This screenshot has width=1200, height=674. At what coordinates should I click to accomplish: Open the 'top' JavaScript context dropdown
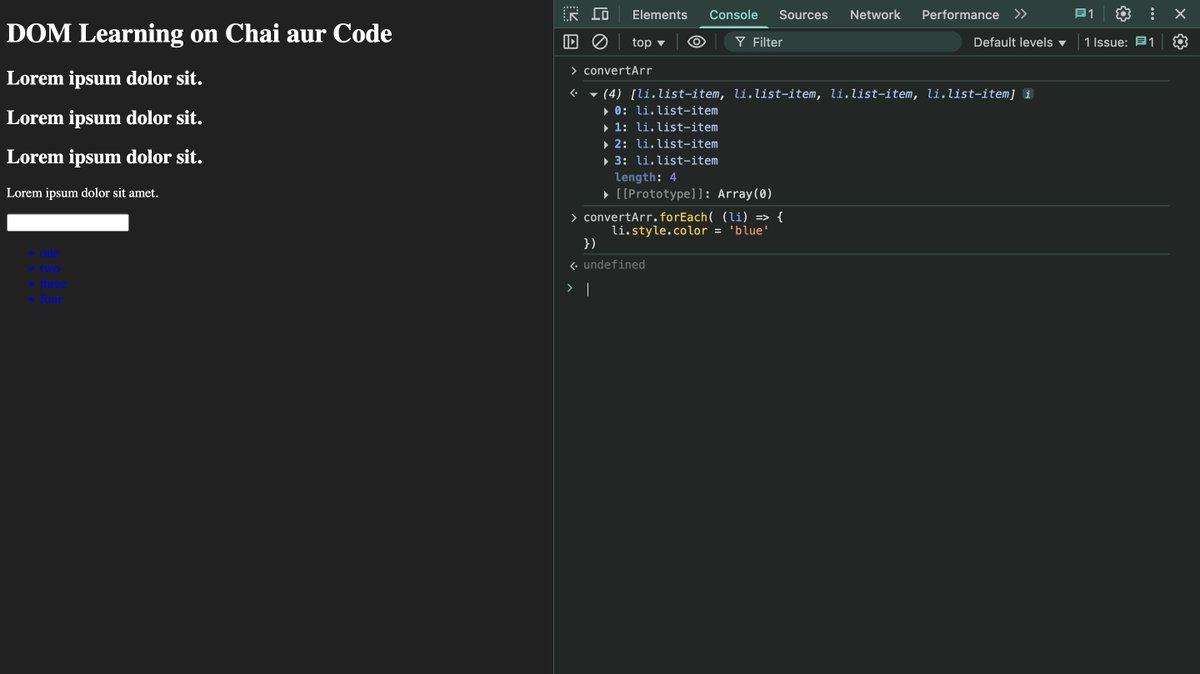pos(648,42)
